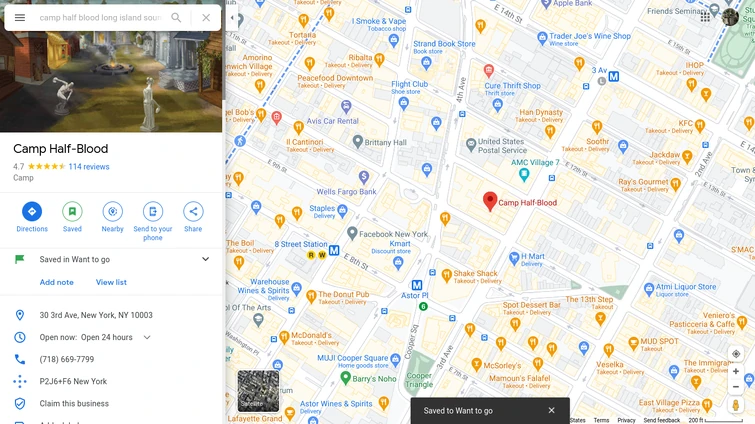Get Directions to Camp Half-Blood
Viewport: 755px width, 424px height.
tap(32, 211)
